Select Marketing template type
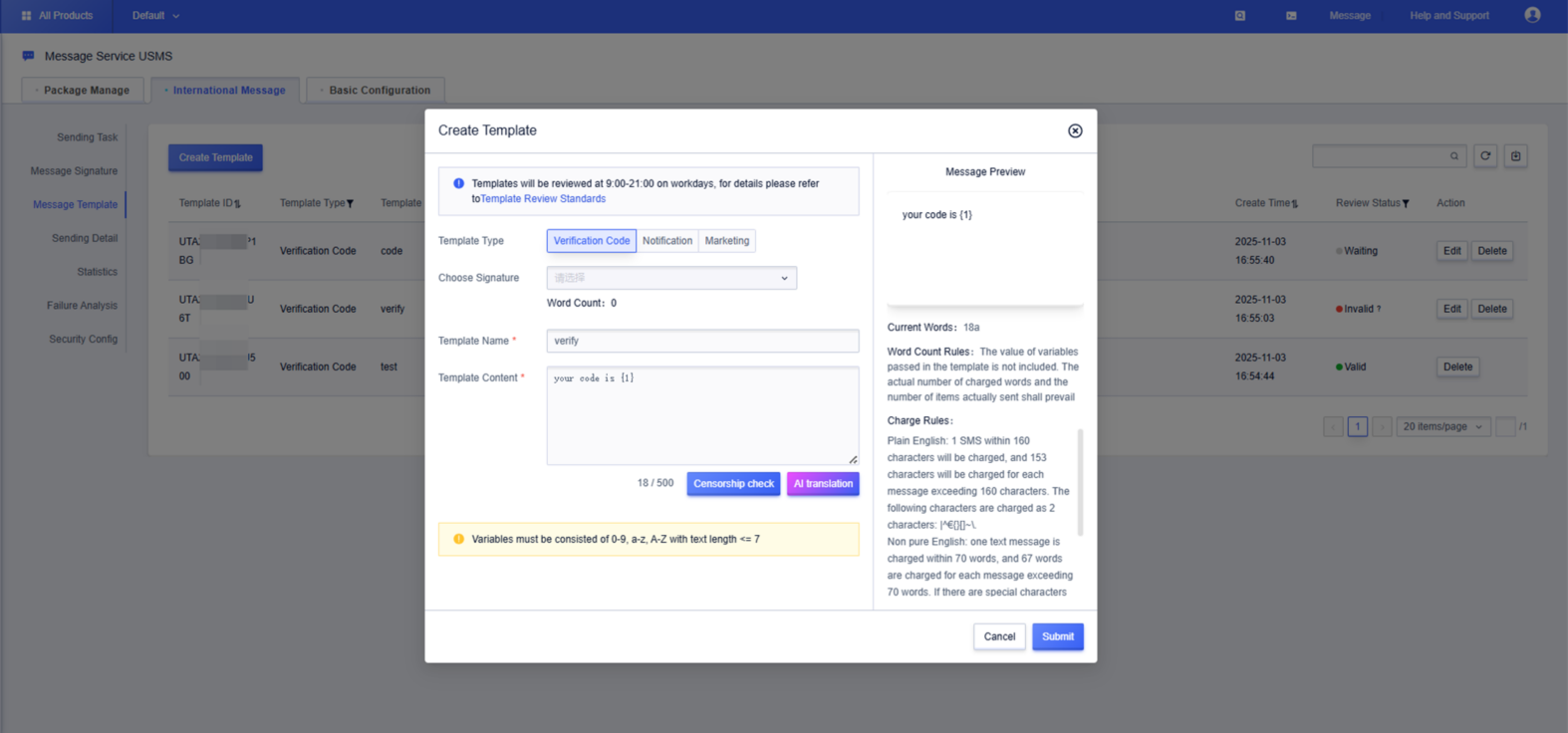This screenshot has height=733, width=1568. tap(726, 241)
